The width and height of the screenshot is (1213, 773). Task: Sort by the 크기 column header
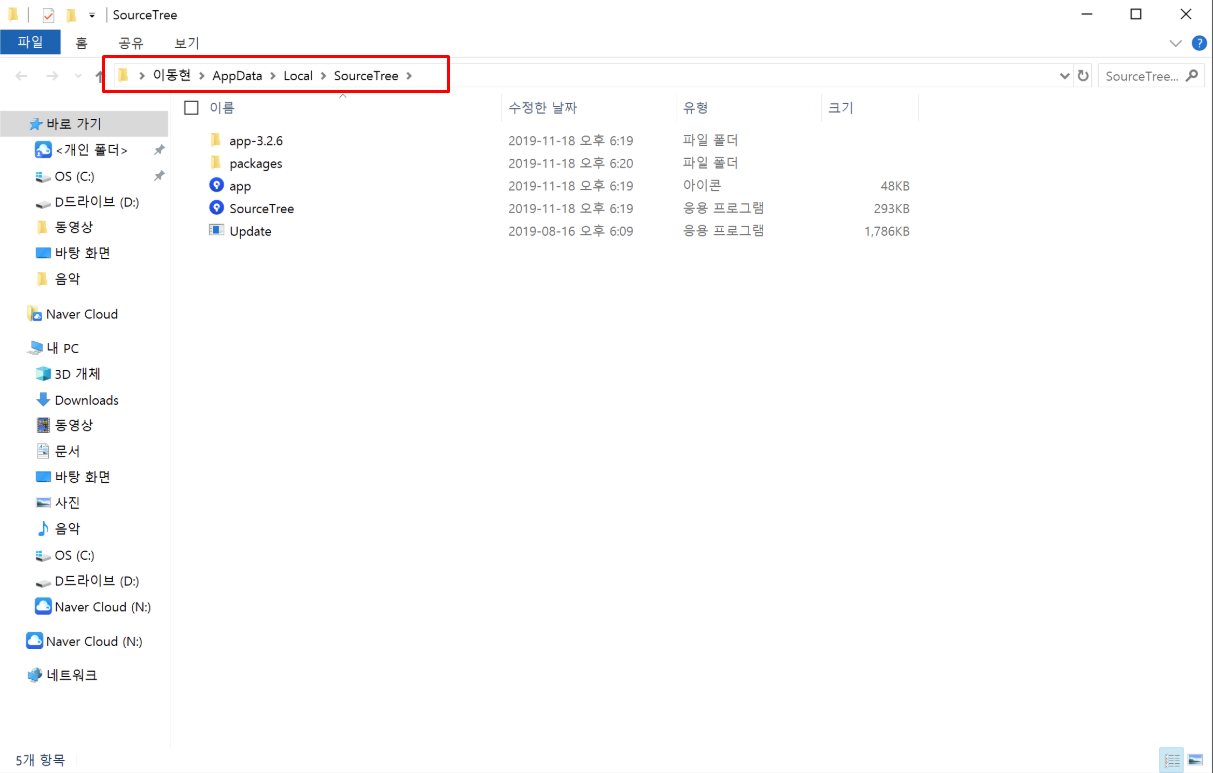coord(840,108)
